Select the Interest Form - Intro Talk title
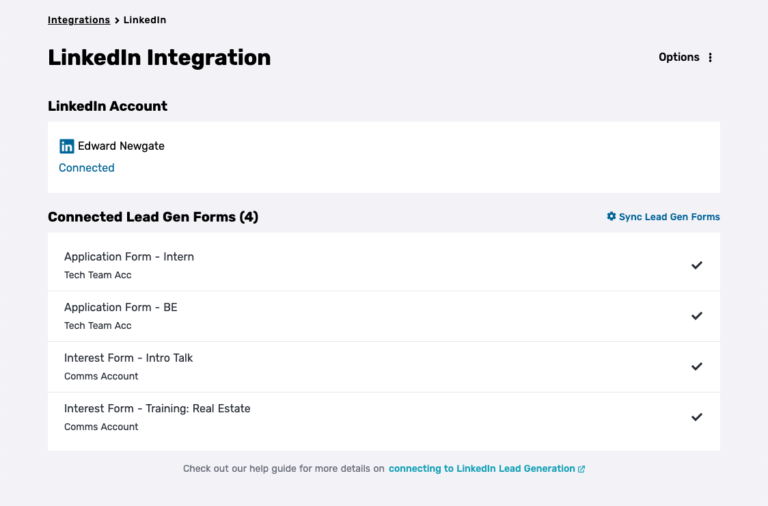The image size is (768, 506). 128,358
